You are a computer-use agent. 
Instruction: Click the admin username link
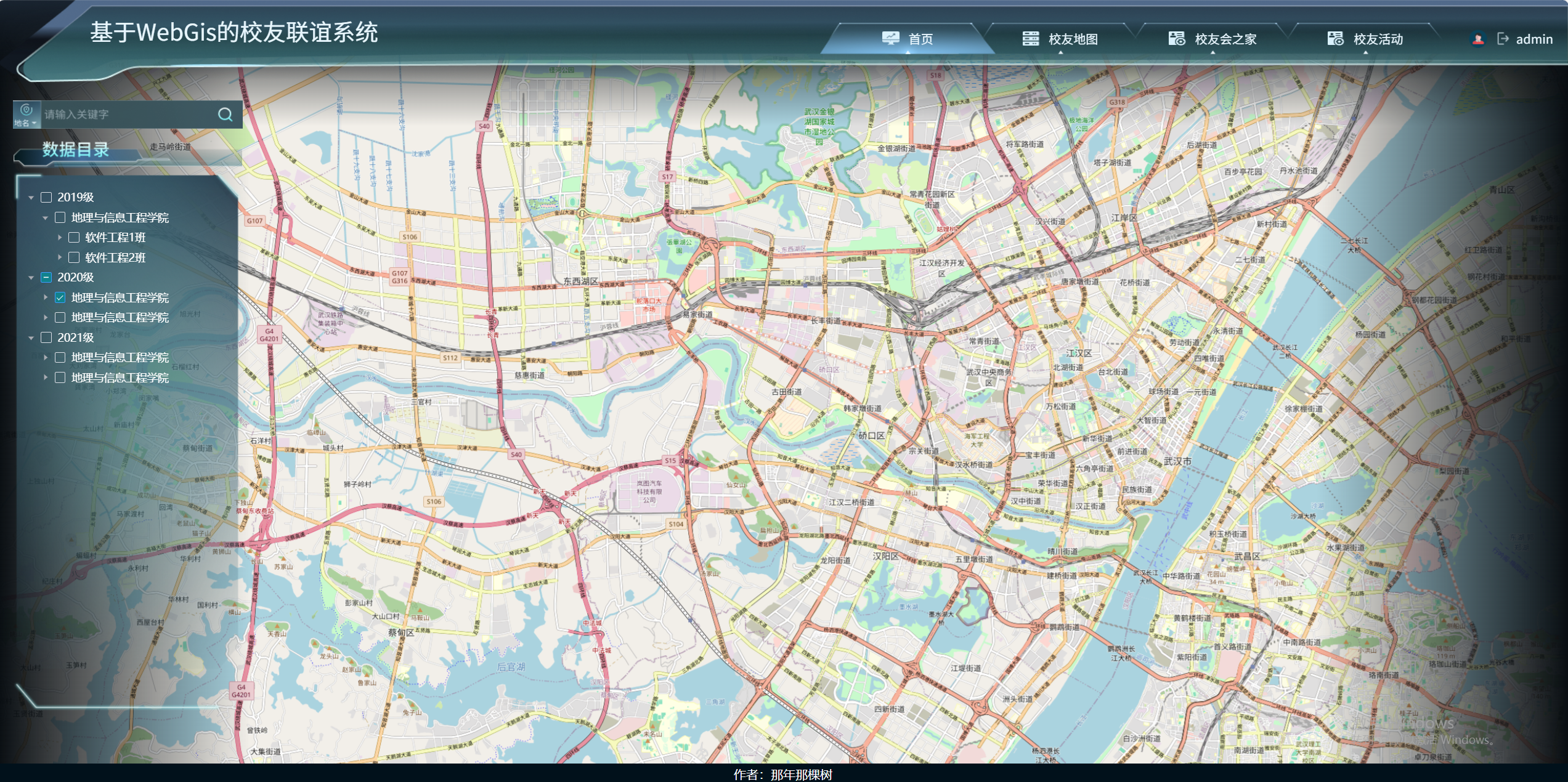point(1533,39)
